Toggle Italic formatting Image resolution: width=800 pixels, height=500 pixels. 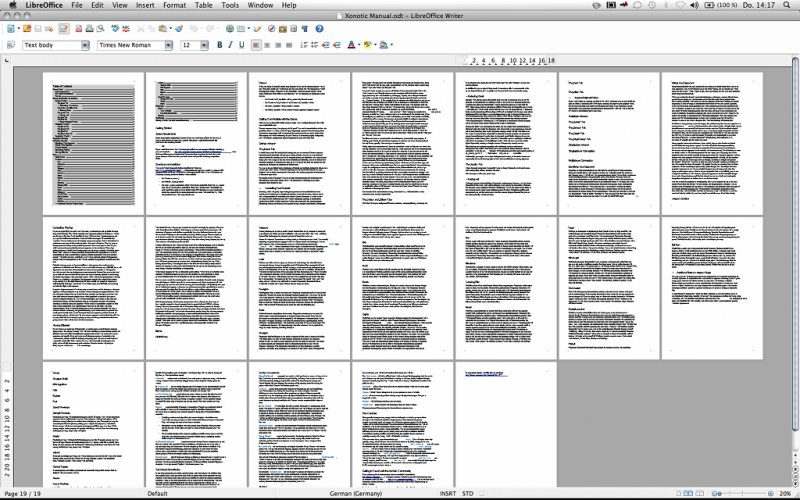pyautogui.click(x=229, y=45)
